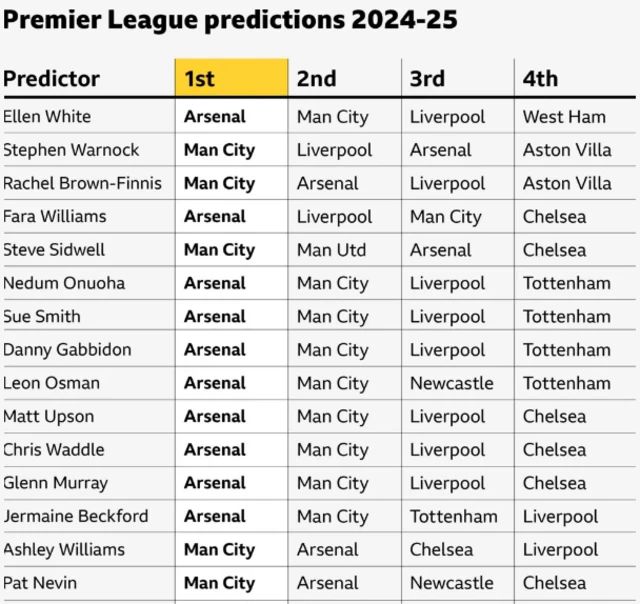This screenshot has width=640, height=604.
Task: Click Fara Williams' 3rd place pick Man City
Action: 445,216
